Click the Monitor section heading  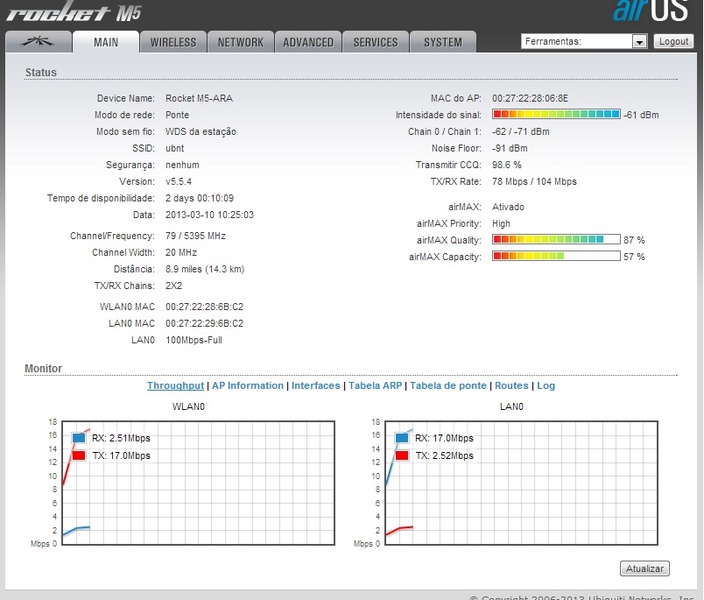point(43,368)
